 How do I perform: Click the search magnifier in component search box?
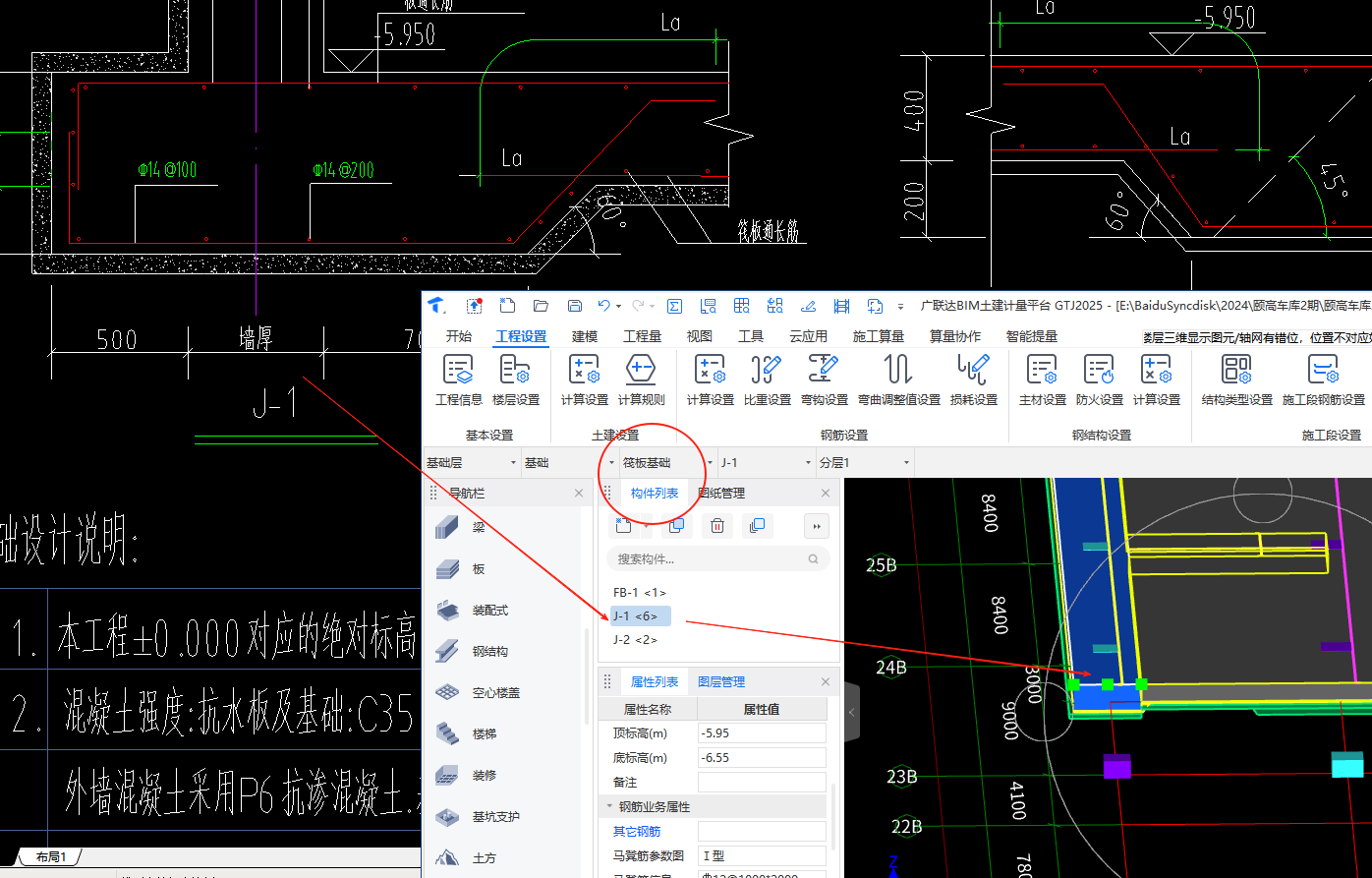click(813, 558)
